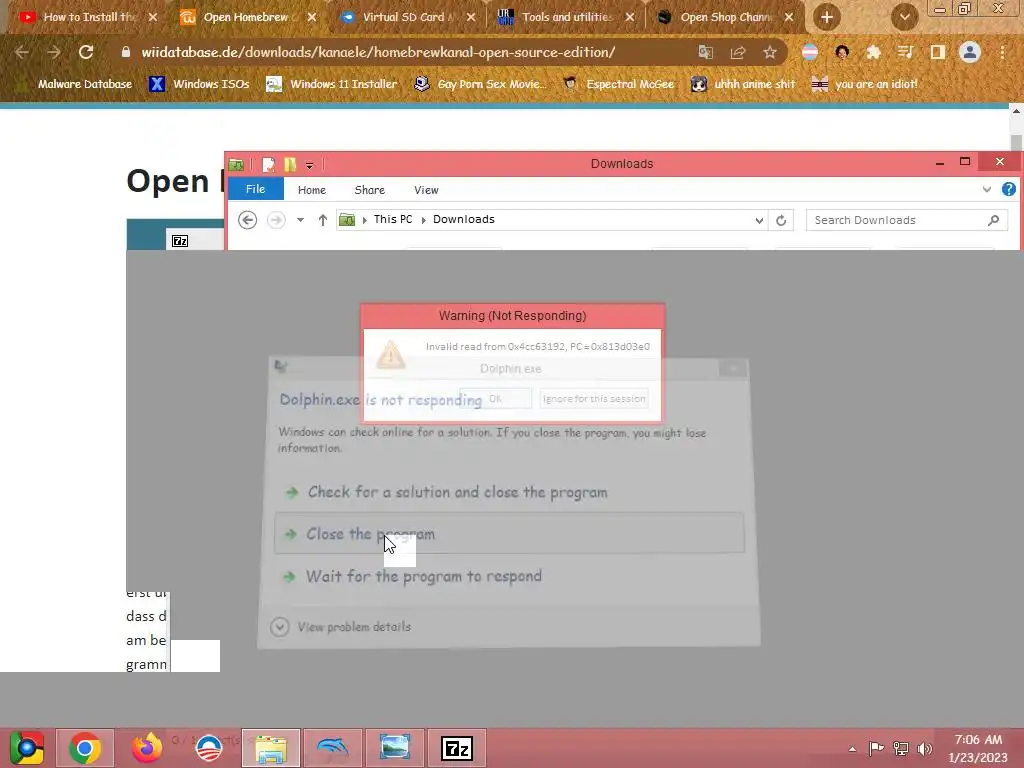This screenshot has width=1024, height=768.
Task: Open recent locations dropdown in Explorer
Action: (x=300, y=220)
